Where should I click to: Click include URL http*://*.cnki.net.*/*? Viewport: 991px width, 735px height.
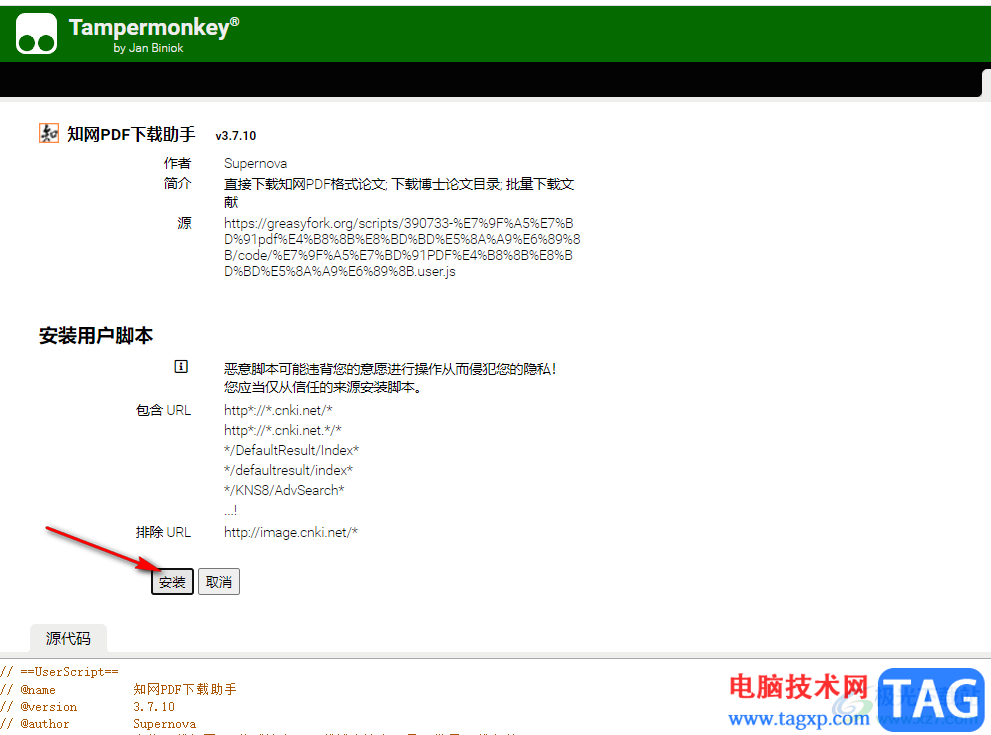(283, 430)
